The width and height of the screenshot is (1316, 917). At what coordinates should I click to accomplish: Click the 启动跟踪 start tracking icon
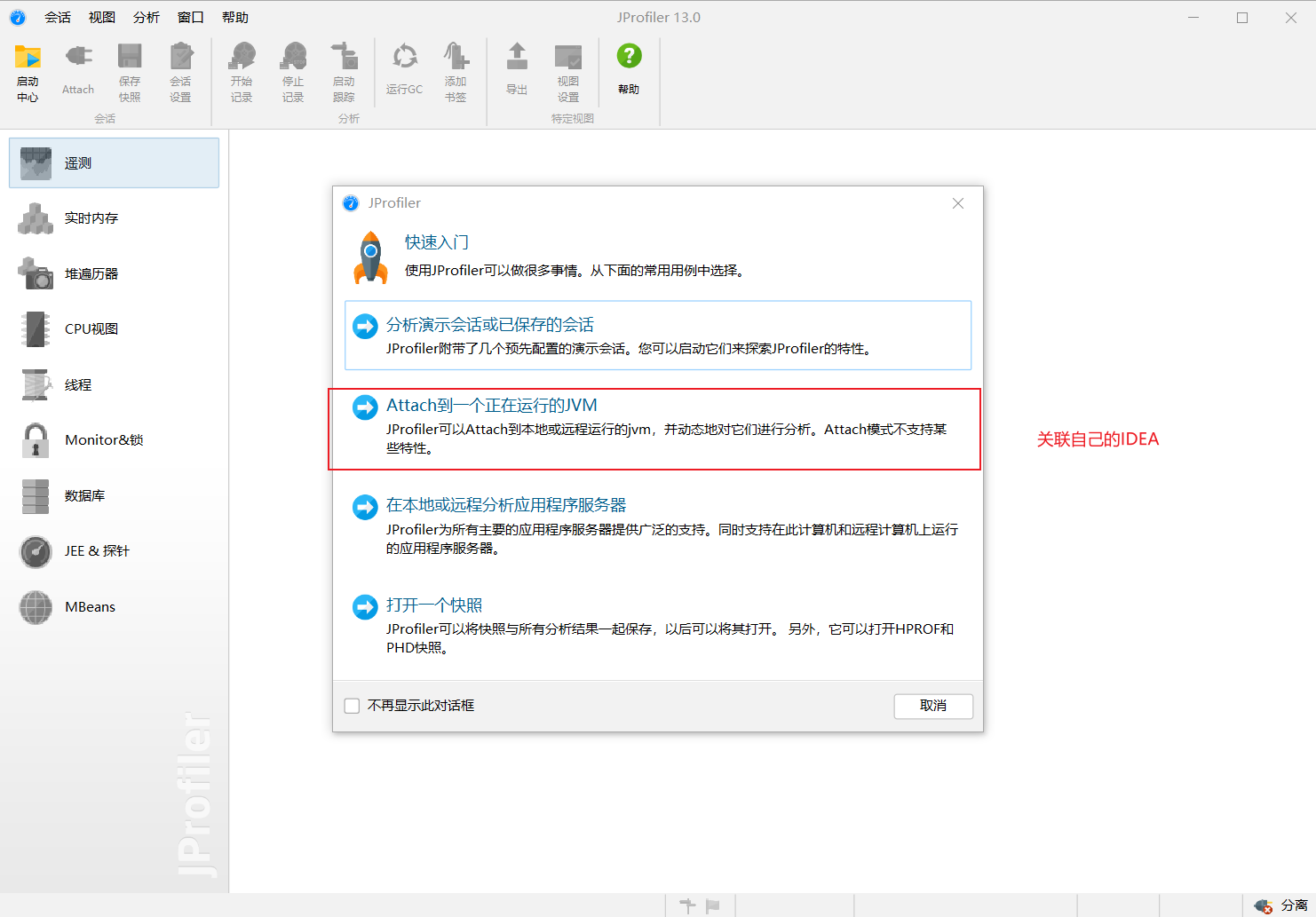point(344,57)
